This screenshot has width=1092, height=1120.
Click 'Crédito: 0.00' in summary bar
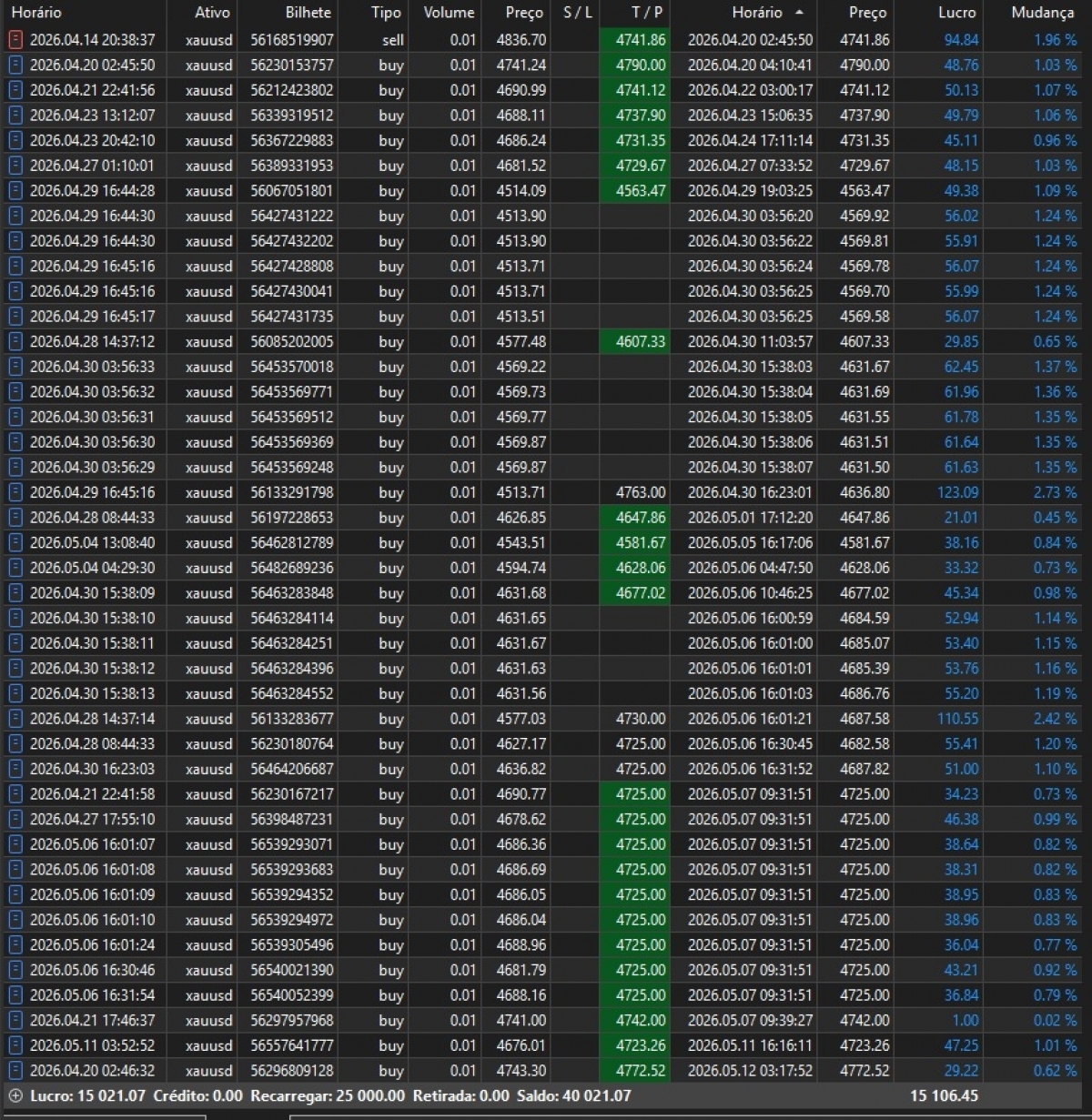coord(197,1095)
